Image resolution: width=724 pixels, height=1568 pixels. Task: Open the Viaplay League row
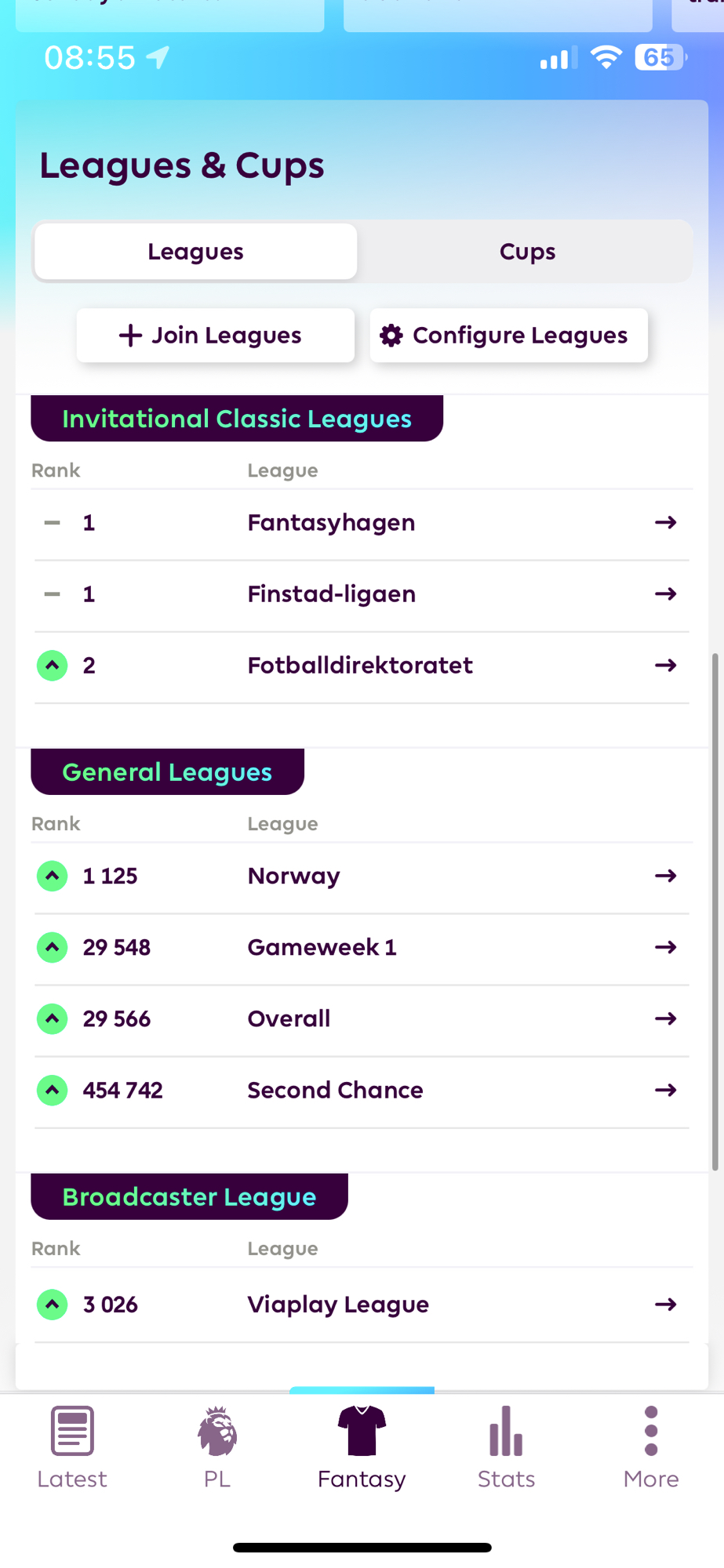coord(337,1305)
